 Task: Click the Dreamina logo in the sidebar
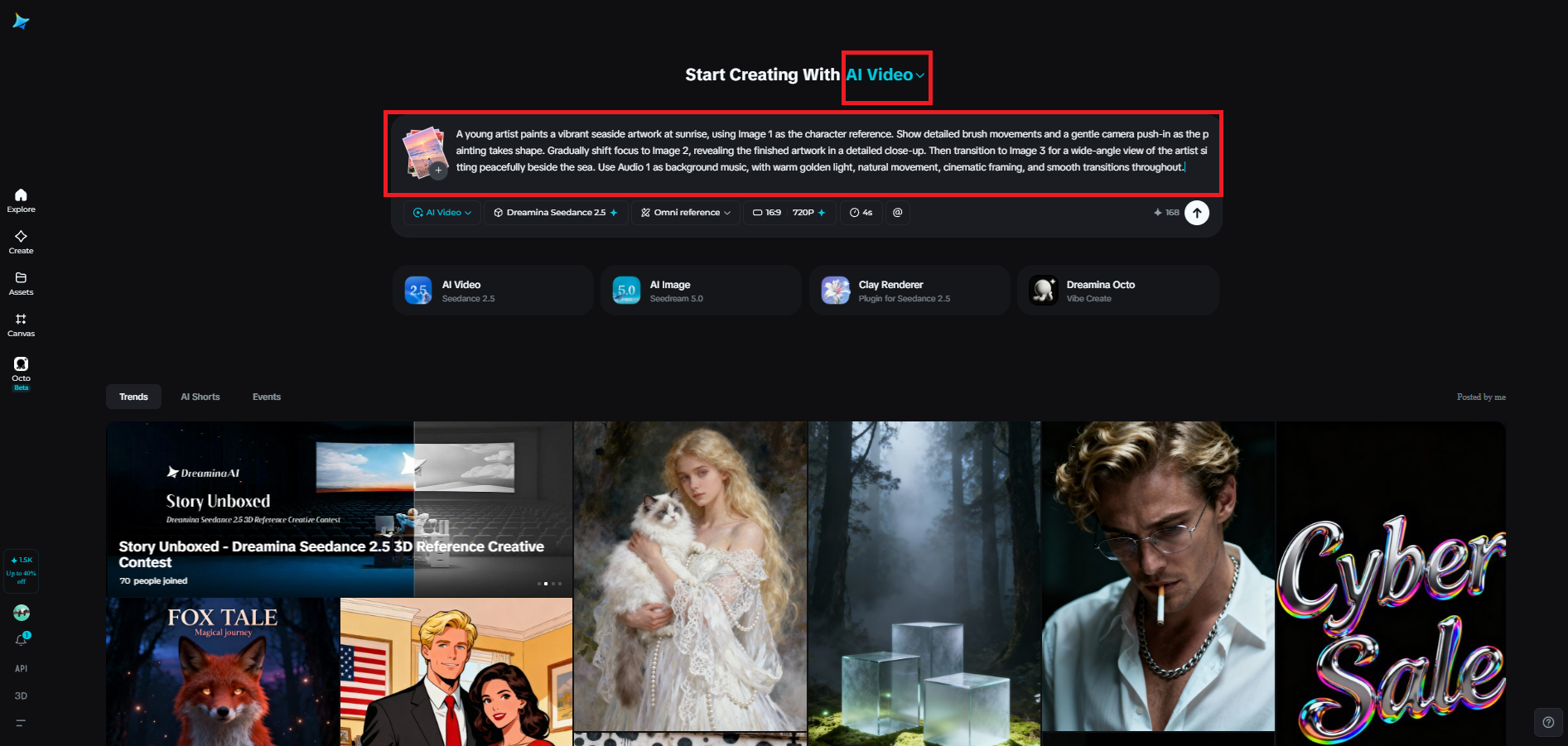tap(21, 22)
